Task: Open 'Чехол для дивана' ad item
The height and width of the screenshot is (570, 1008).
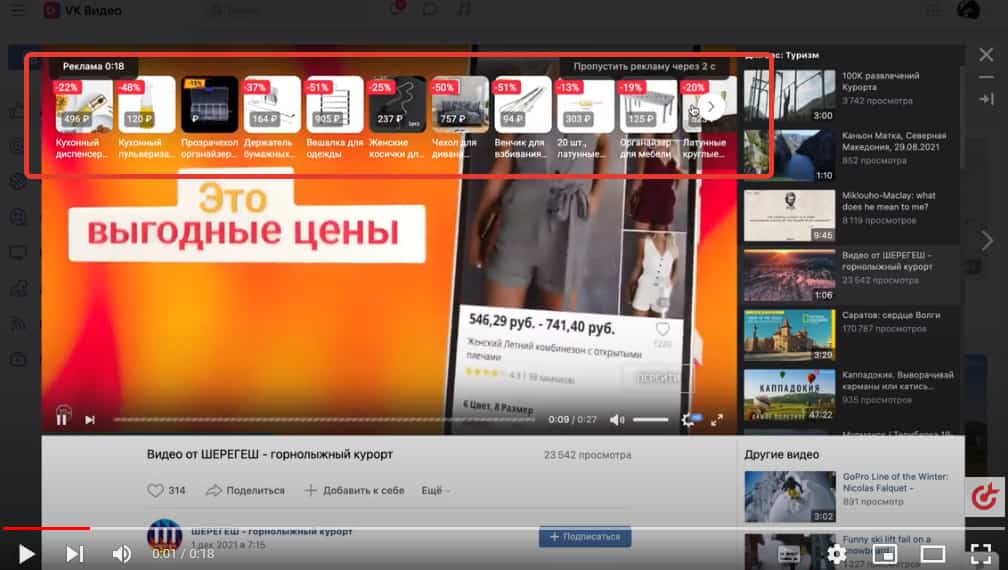Action: [x=460, y=118]
